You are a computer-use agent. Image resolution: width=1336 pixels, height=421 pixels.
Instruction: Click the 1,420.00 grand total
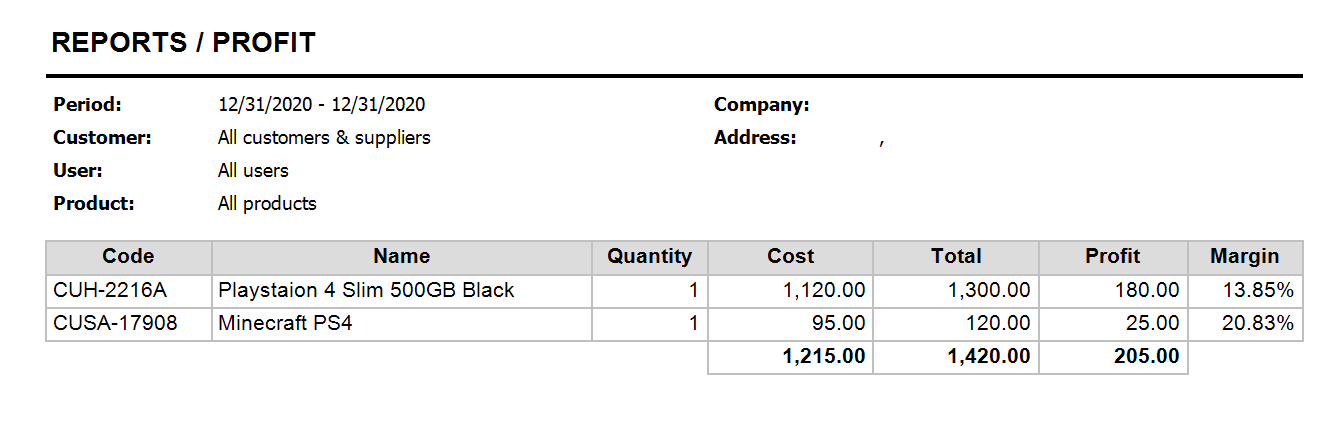click(989, 357)
